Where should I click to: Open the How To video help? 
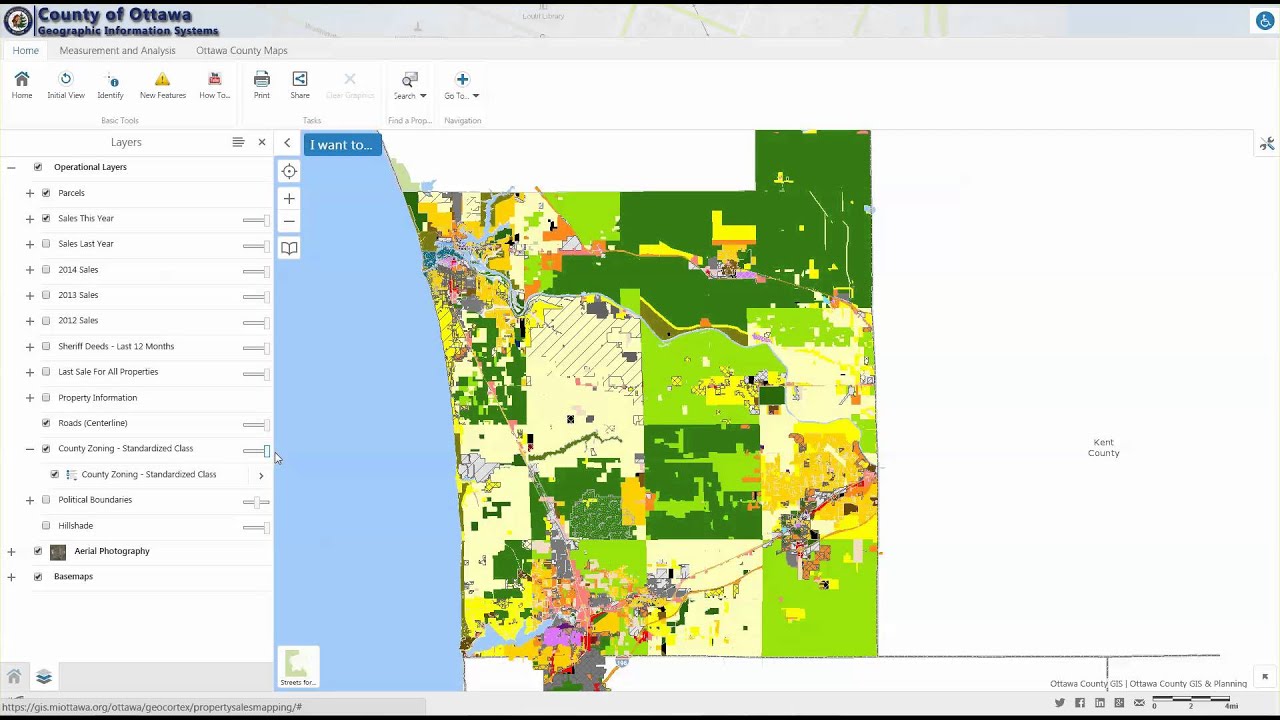point(214,85)
